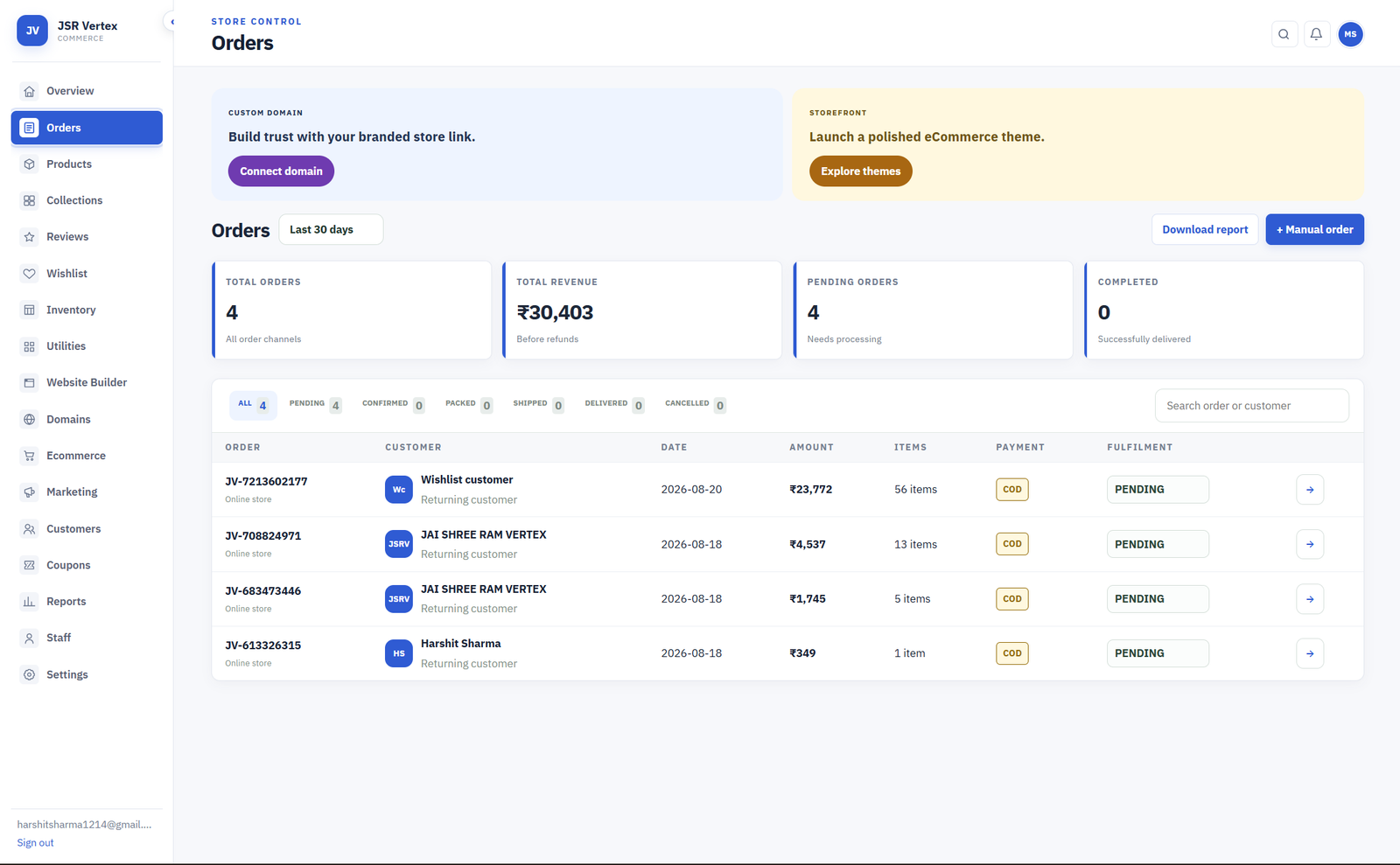Screen dimensions: 1400x865
Task: Click the Staff person icon
Action: click(x=29, y=638)
